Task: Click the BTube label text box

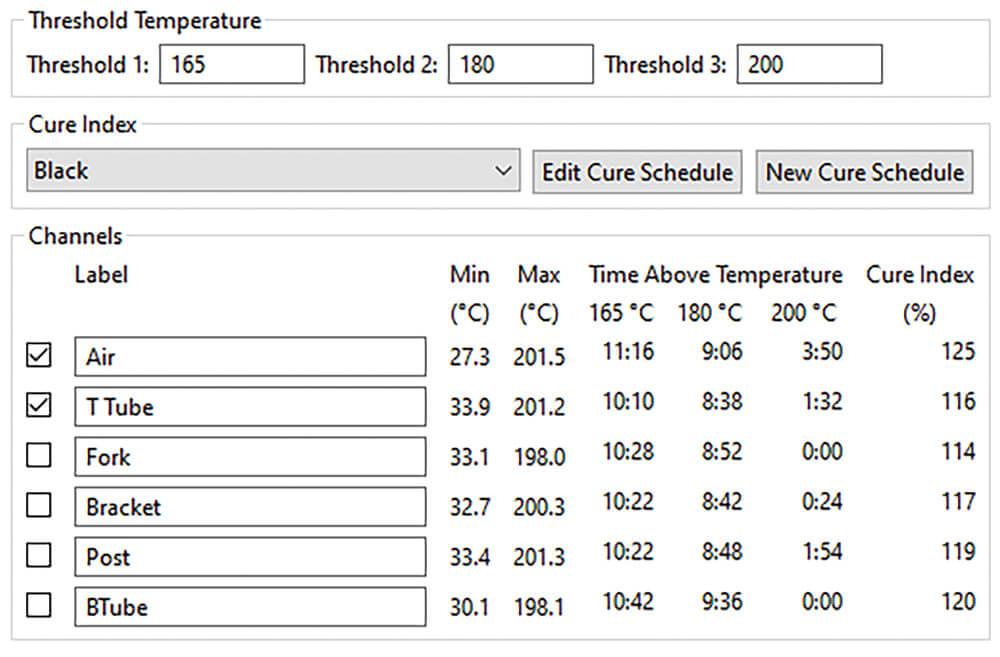Action: [250, 606]
